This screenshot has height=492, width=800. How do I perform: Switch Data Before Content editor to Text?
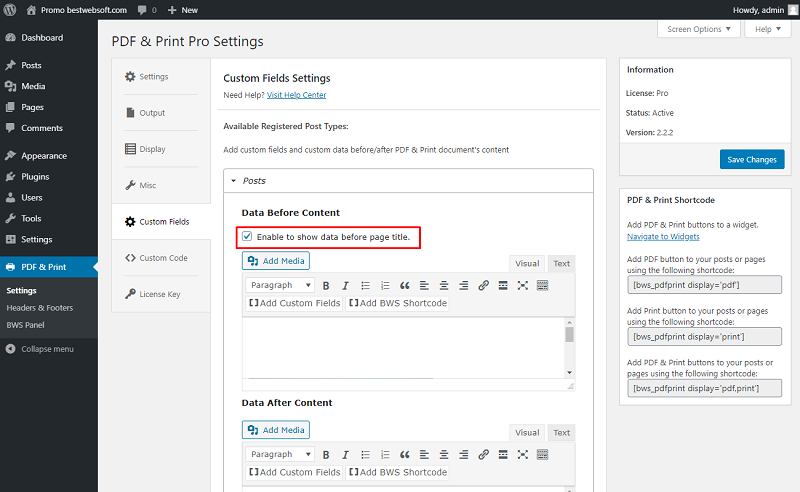click(561, 263)
